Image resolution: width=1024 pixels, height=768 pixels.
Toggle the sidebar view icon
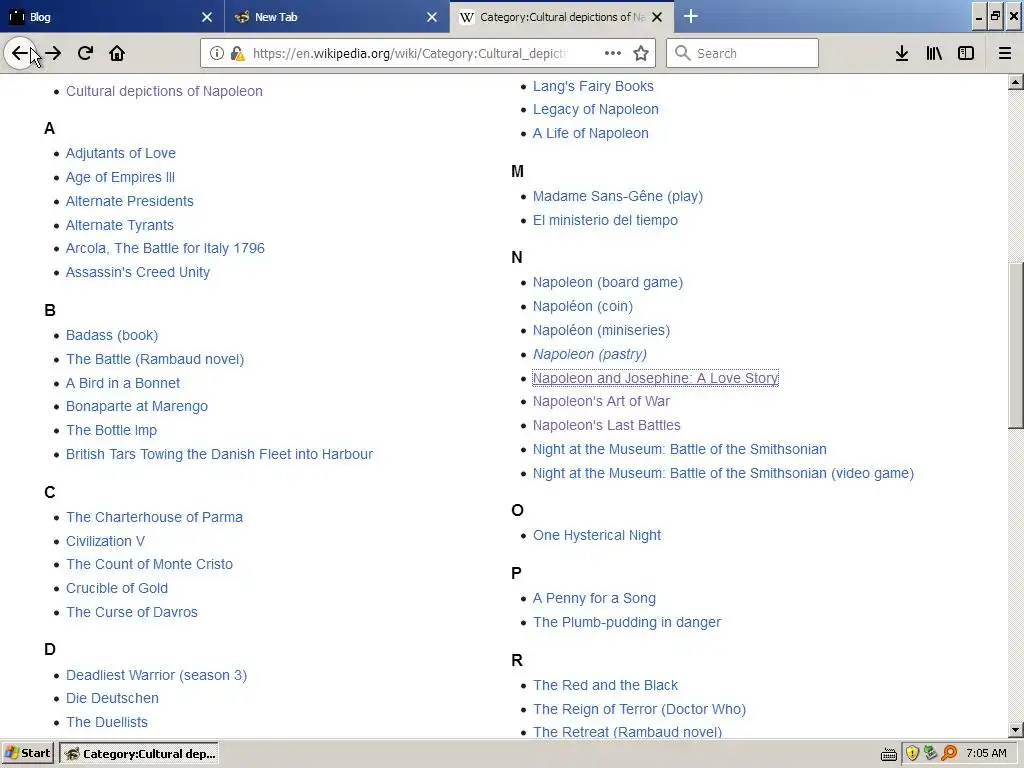[x=966, y=53]
